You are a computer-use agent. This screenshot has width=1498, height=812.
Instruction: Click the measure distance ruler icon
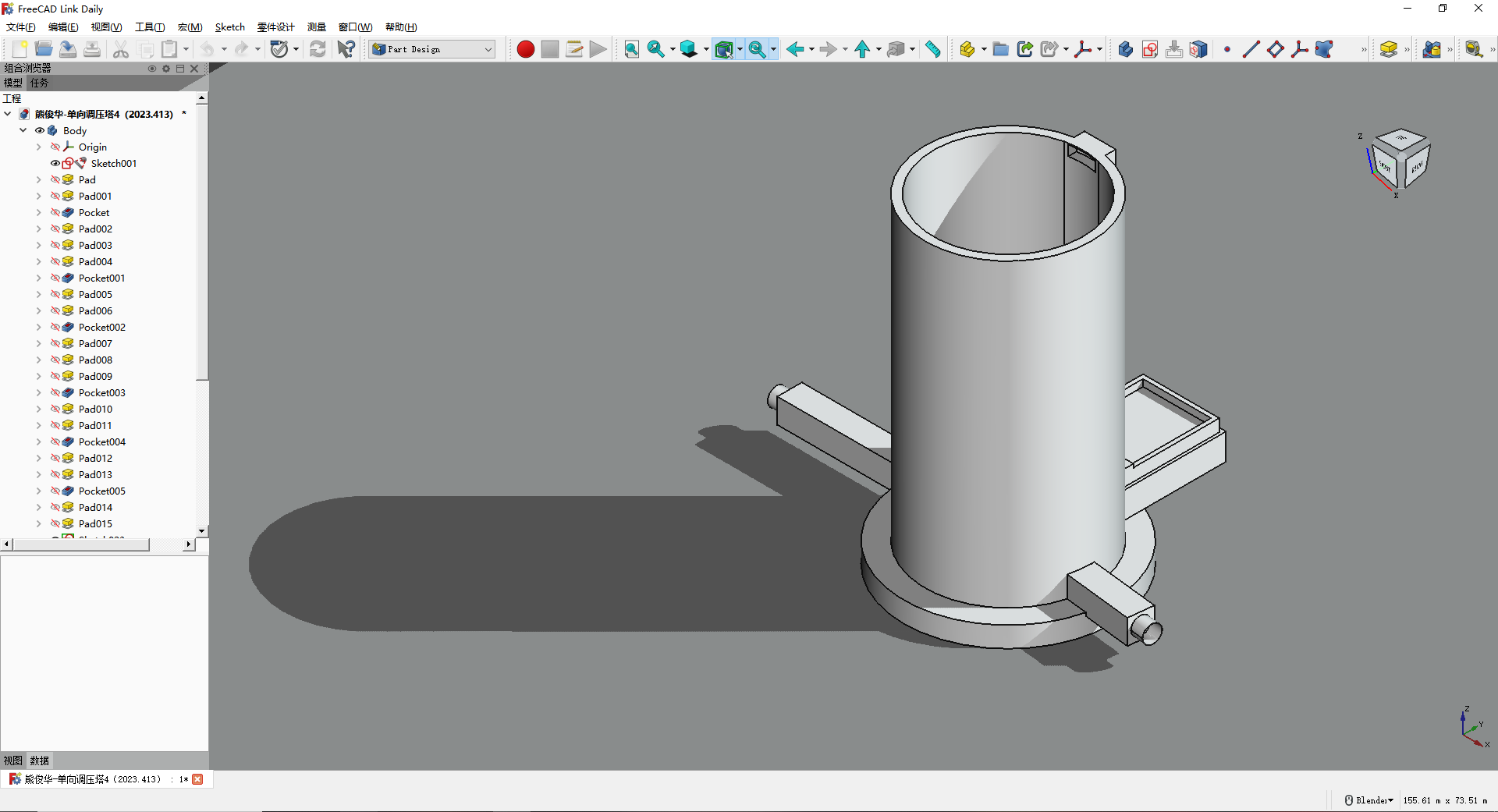click(933, 49)
